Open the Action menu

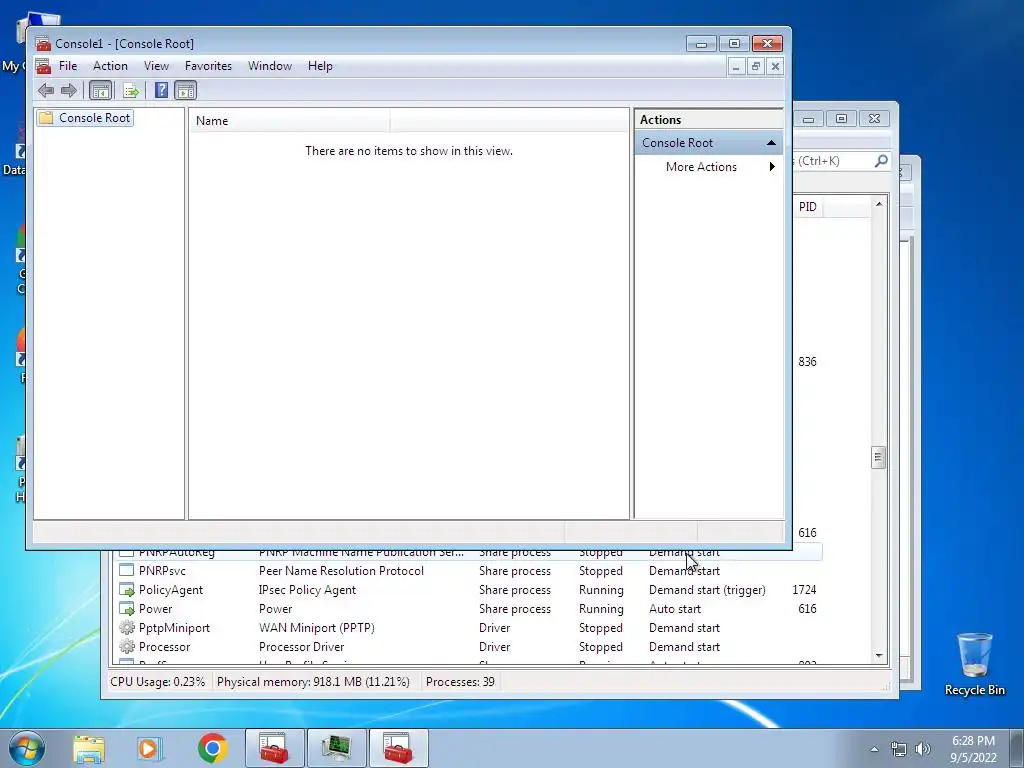(110, 66)
